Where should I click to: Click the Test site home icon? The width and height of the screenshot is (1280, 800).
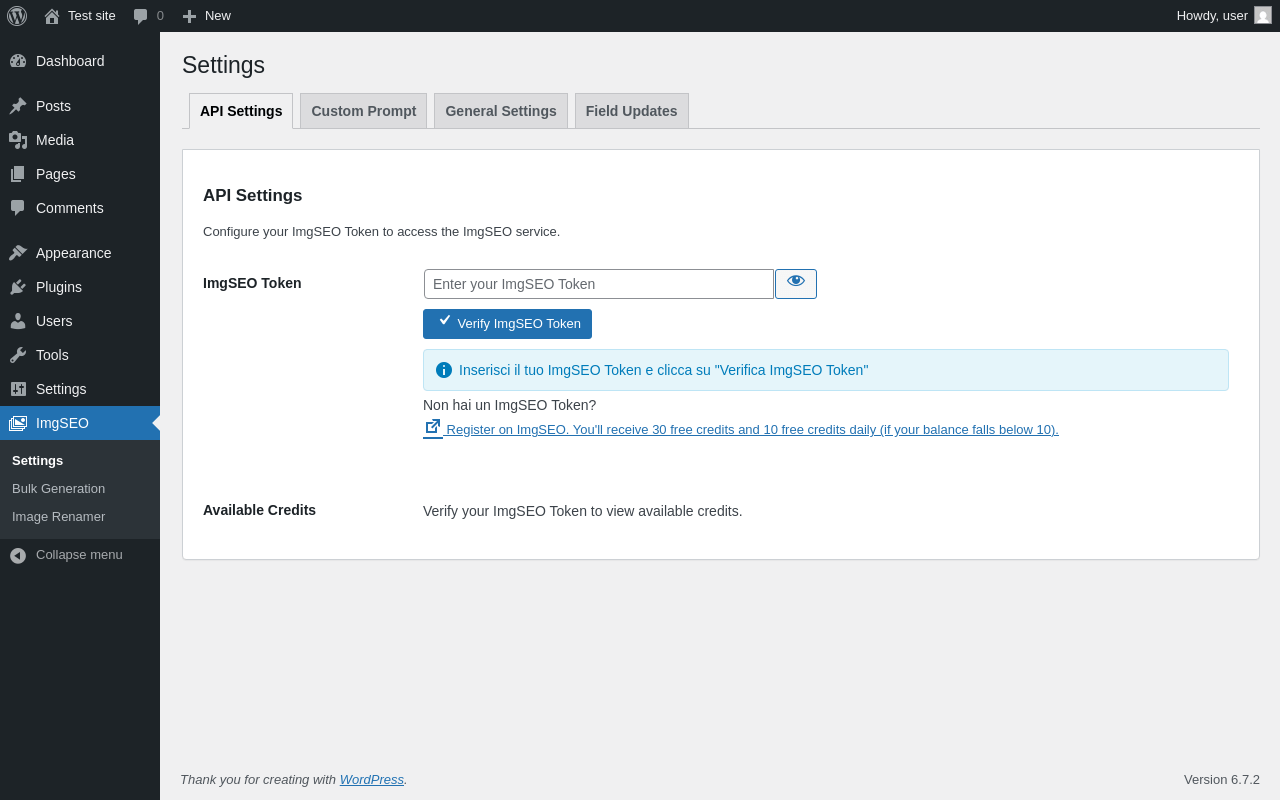pyautogui.click(x=52, y=16)
